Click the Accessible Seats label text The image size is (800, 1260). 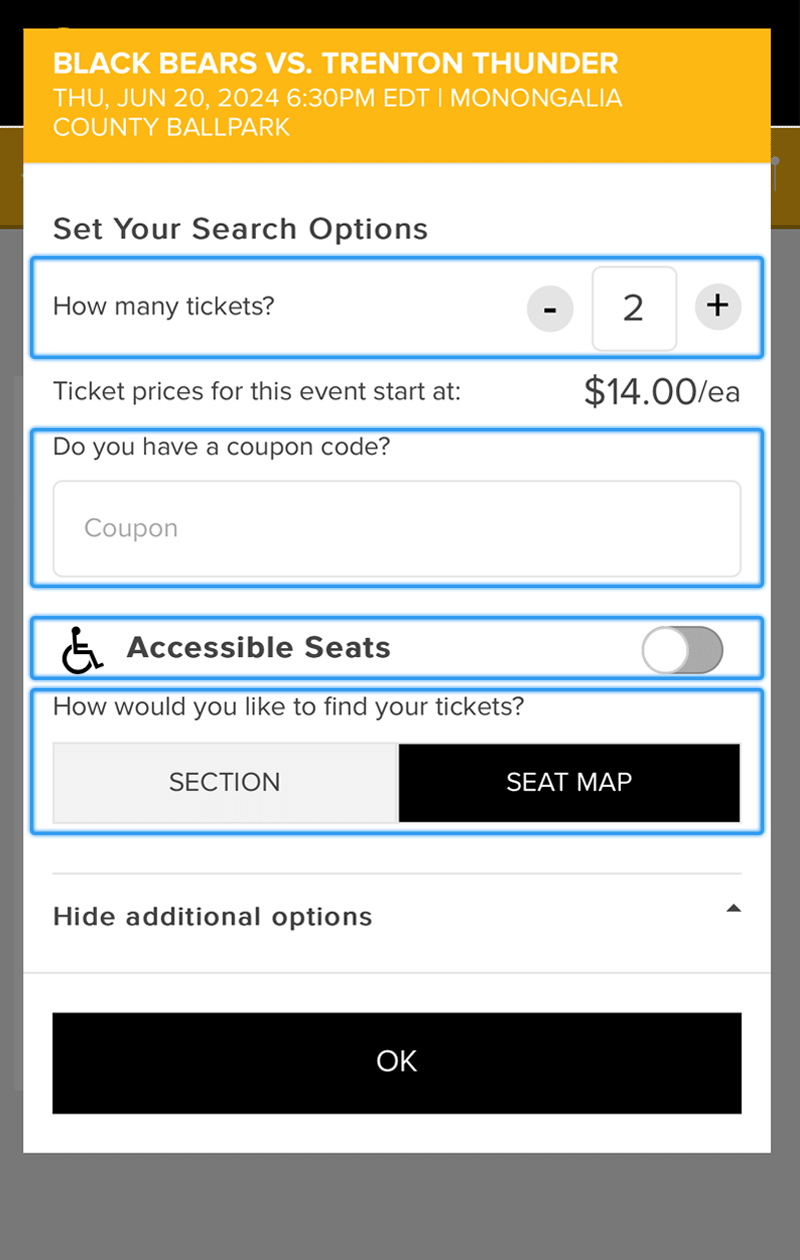[x=258, y=648]
